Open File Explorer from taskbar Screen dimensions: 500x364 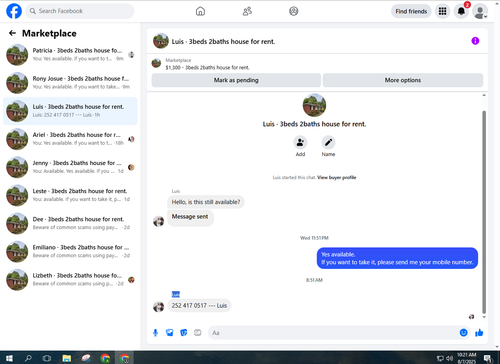pyautogui.click(x=67, y=358)
